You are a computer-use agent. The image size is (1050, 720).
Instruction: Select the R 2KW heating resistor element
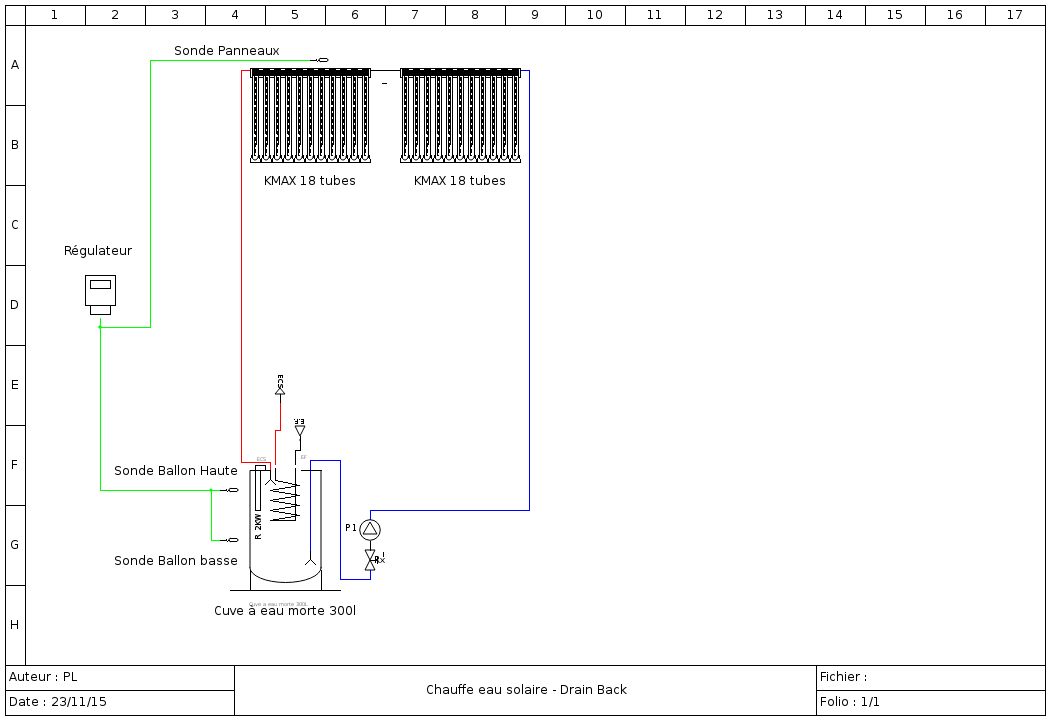[260, 489]
